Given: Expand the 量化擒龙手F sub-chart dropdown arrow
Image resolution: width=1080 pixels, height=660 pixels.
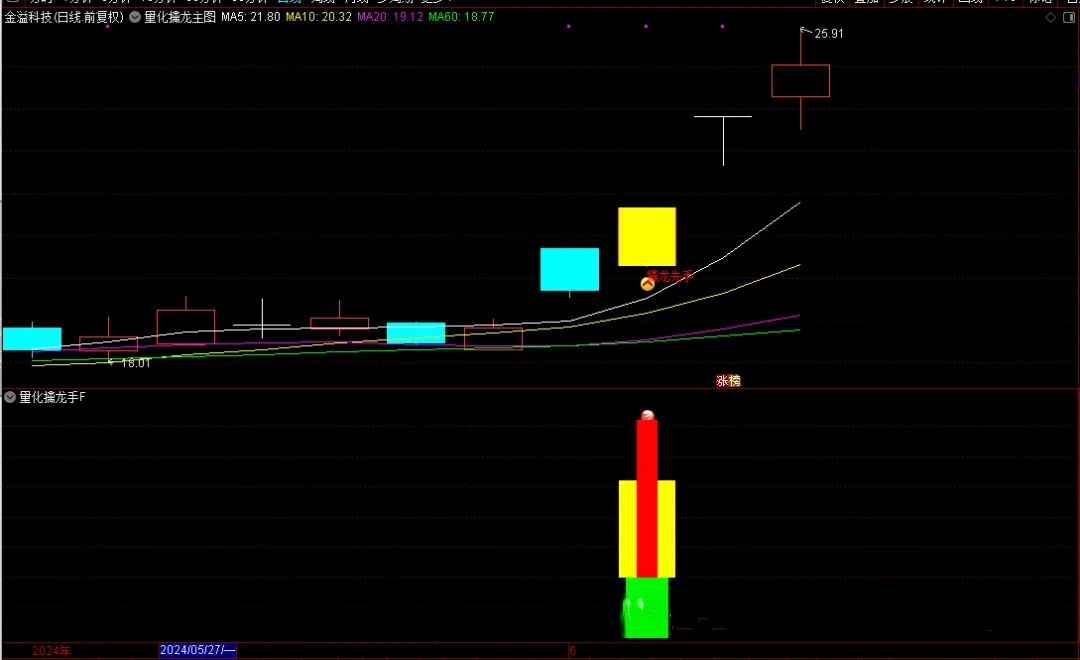Looking at the screenshot, I should click(x=10, y=397).
